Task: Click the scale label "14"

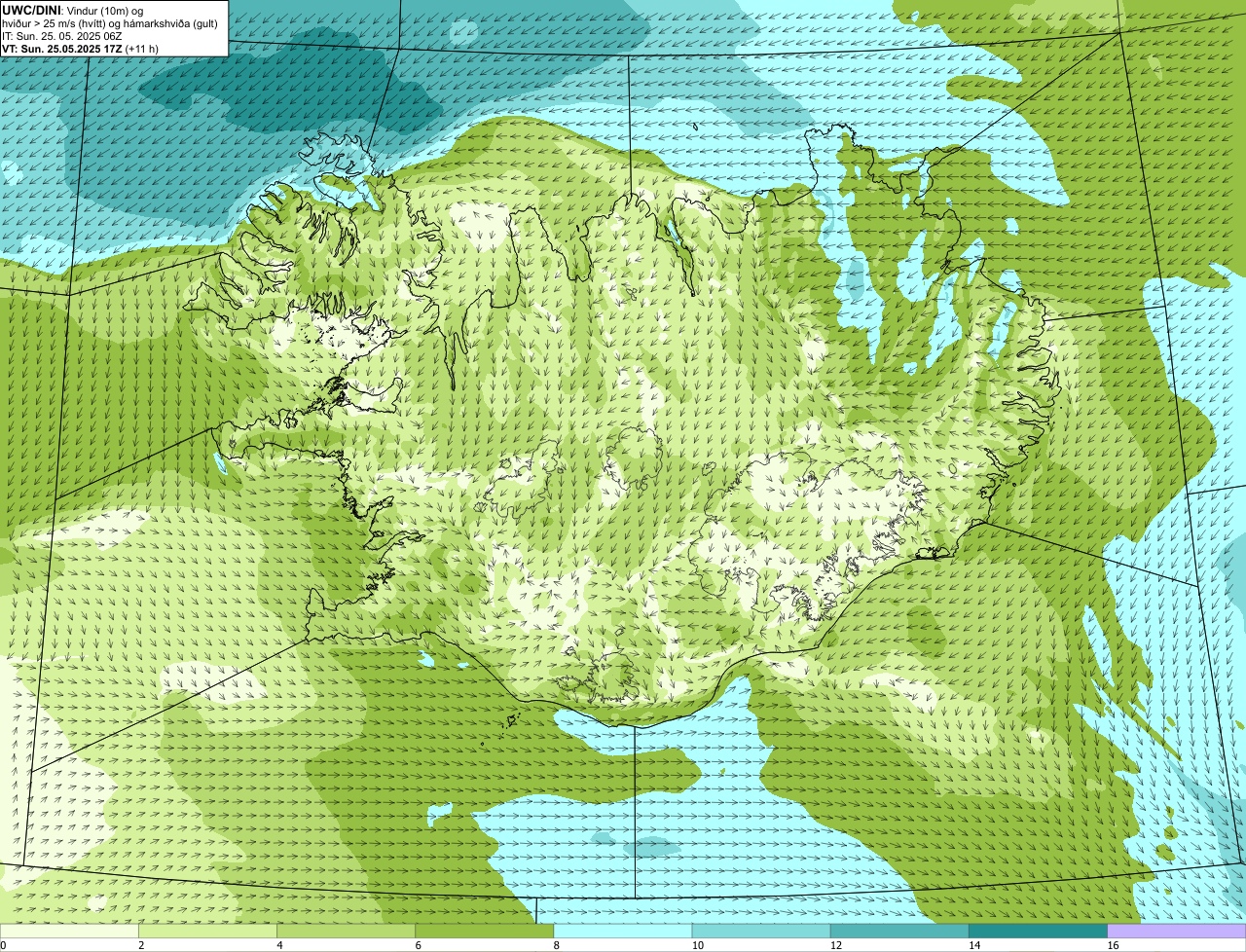Action: [974, 945]
